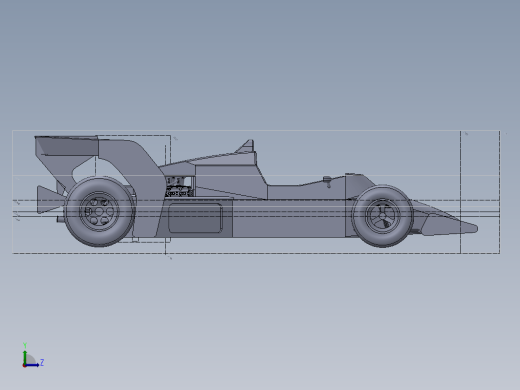Viewport: 520px width, 390px height.
Task: Select the small exhaust pipe behind rear wheel
Action: [60, 219]
